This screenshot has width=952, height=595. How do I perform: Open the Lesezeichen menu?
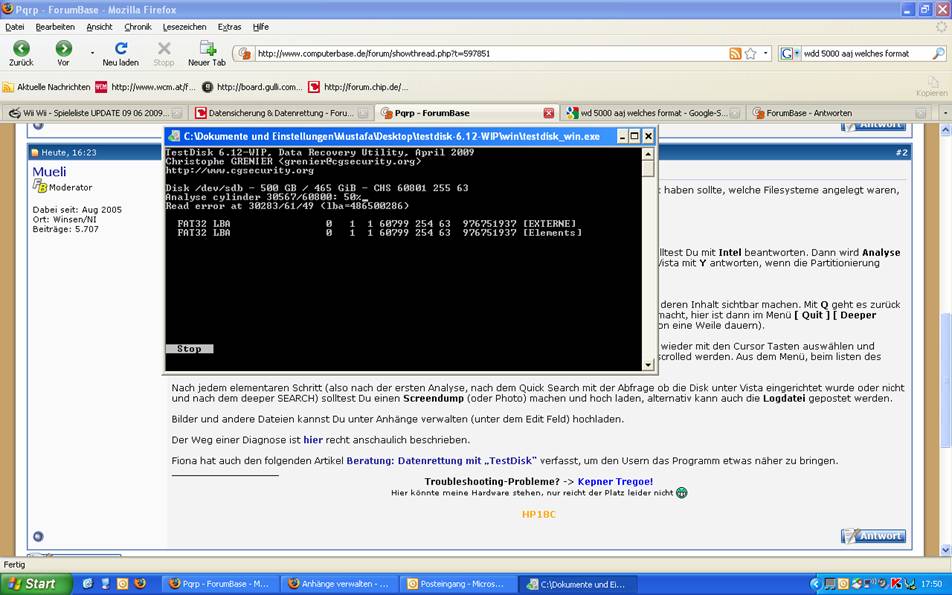[185, 27]
